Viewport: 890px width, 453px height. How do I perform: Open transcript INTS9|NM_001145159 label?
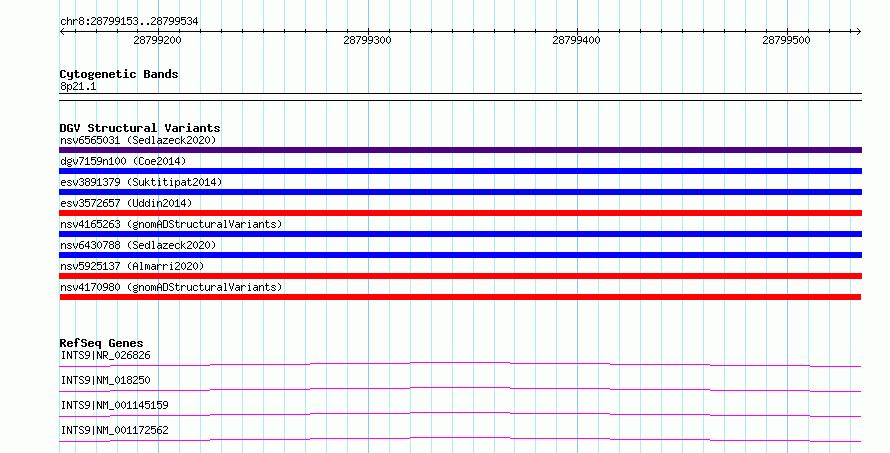[114, 405]
